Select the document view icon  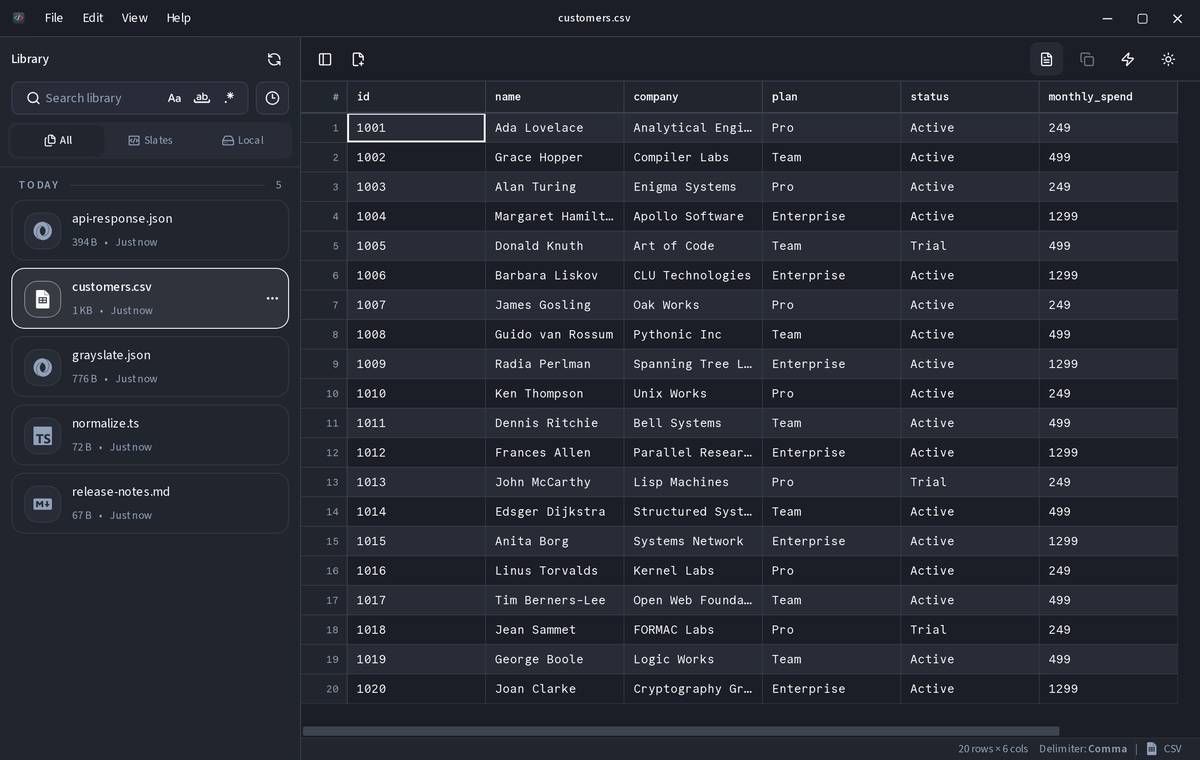1046,60
